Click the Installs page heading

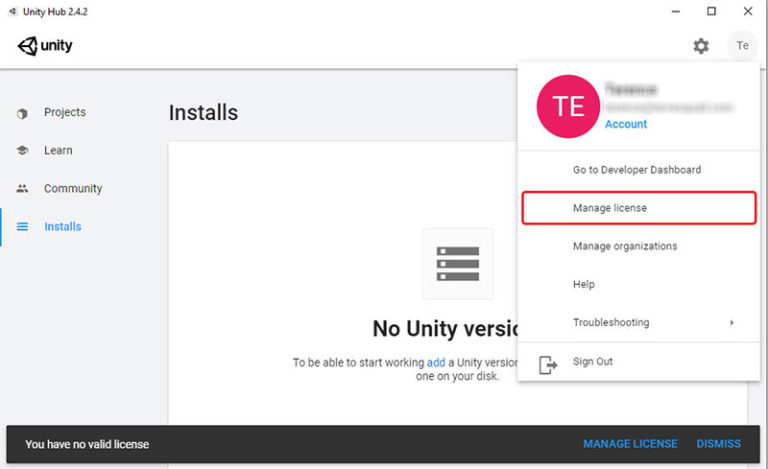[x=203, y=113]
